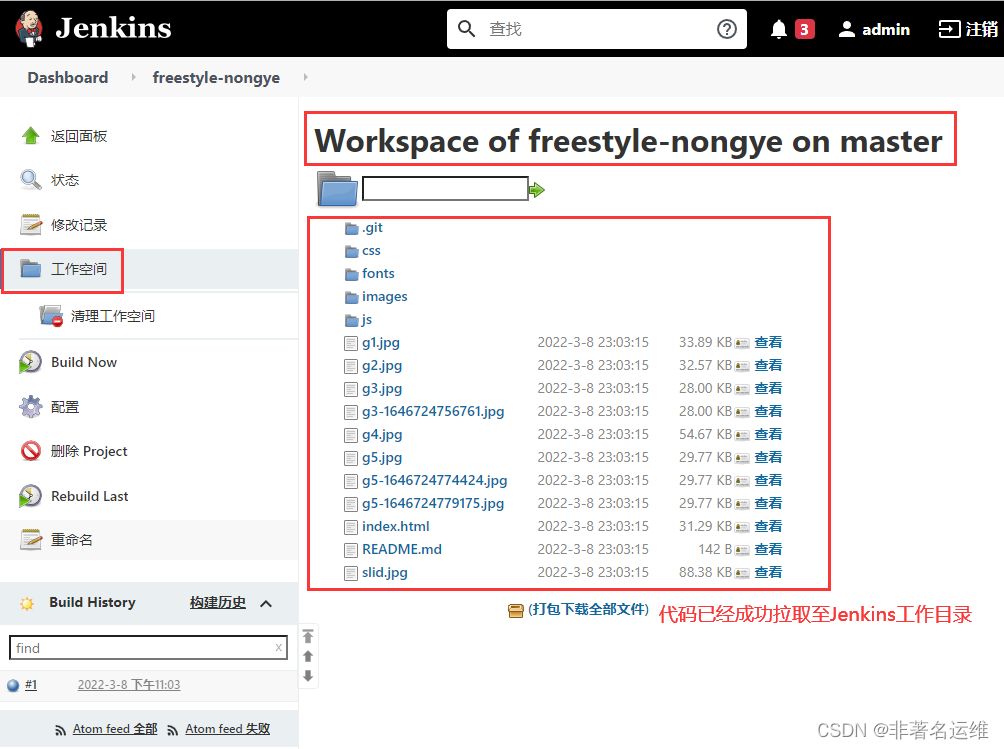
Task: Click the file icon beside g4.jpg
Action: [351, 435]
